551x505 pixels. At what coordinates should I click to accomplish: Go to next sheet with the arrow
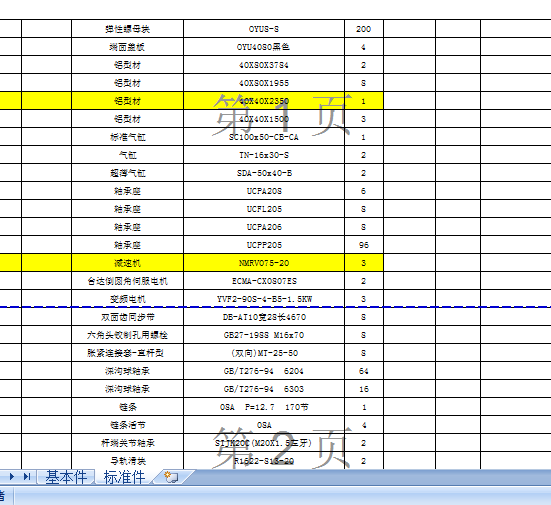12,477
